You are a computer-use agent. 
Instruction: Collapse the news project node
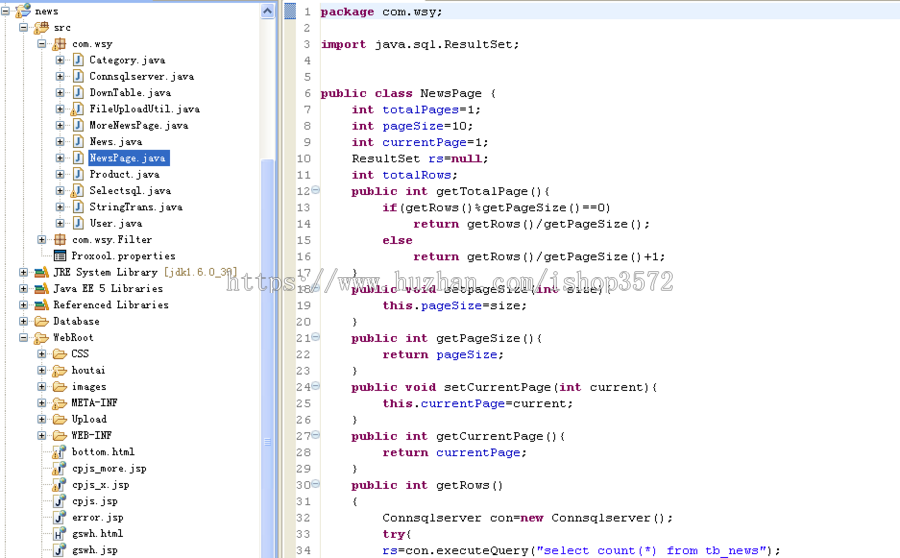coord(5,11)
